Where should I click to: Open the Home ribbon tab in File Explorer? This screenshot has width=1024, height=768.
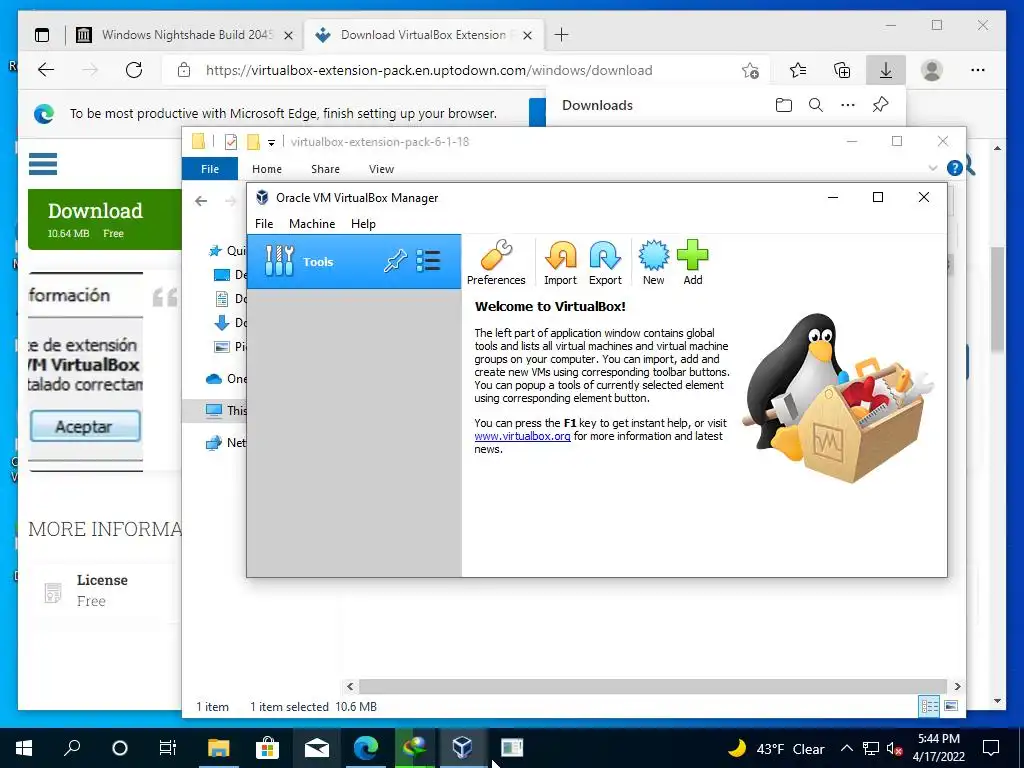click(267, 169)
